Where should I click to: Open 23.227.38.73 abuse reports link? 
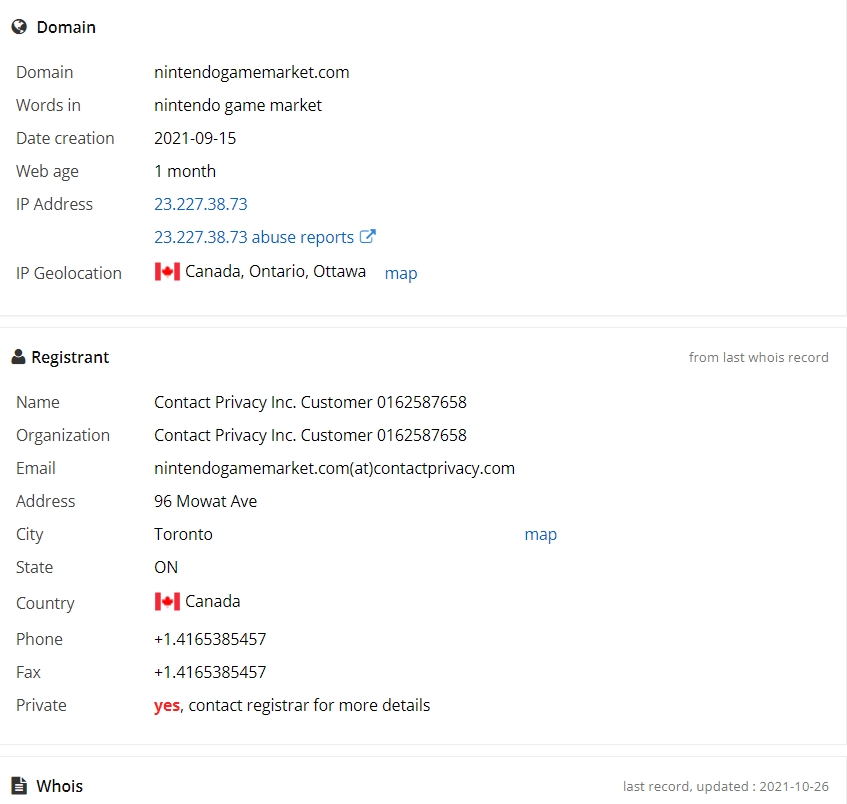click(x=254, y=237)
